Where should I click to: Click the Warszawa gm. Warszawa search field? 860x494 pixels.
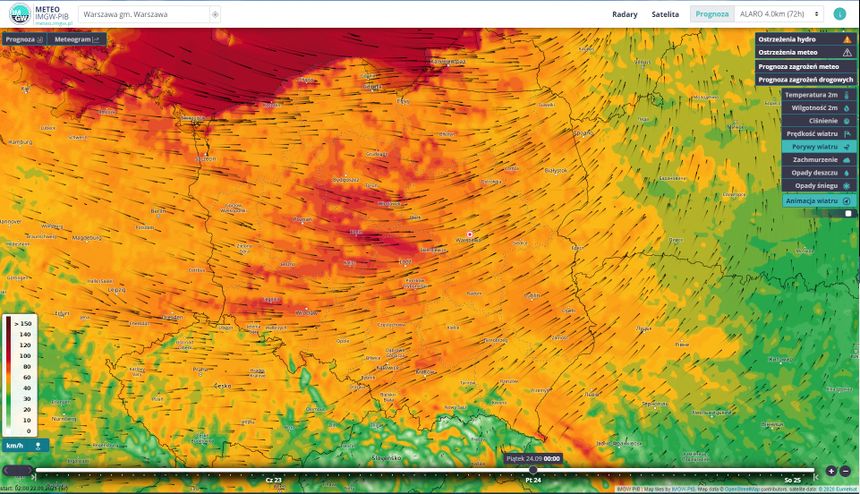click(x=144, y=14)
